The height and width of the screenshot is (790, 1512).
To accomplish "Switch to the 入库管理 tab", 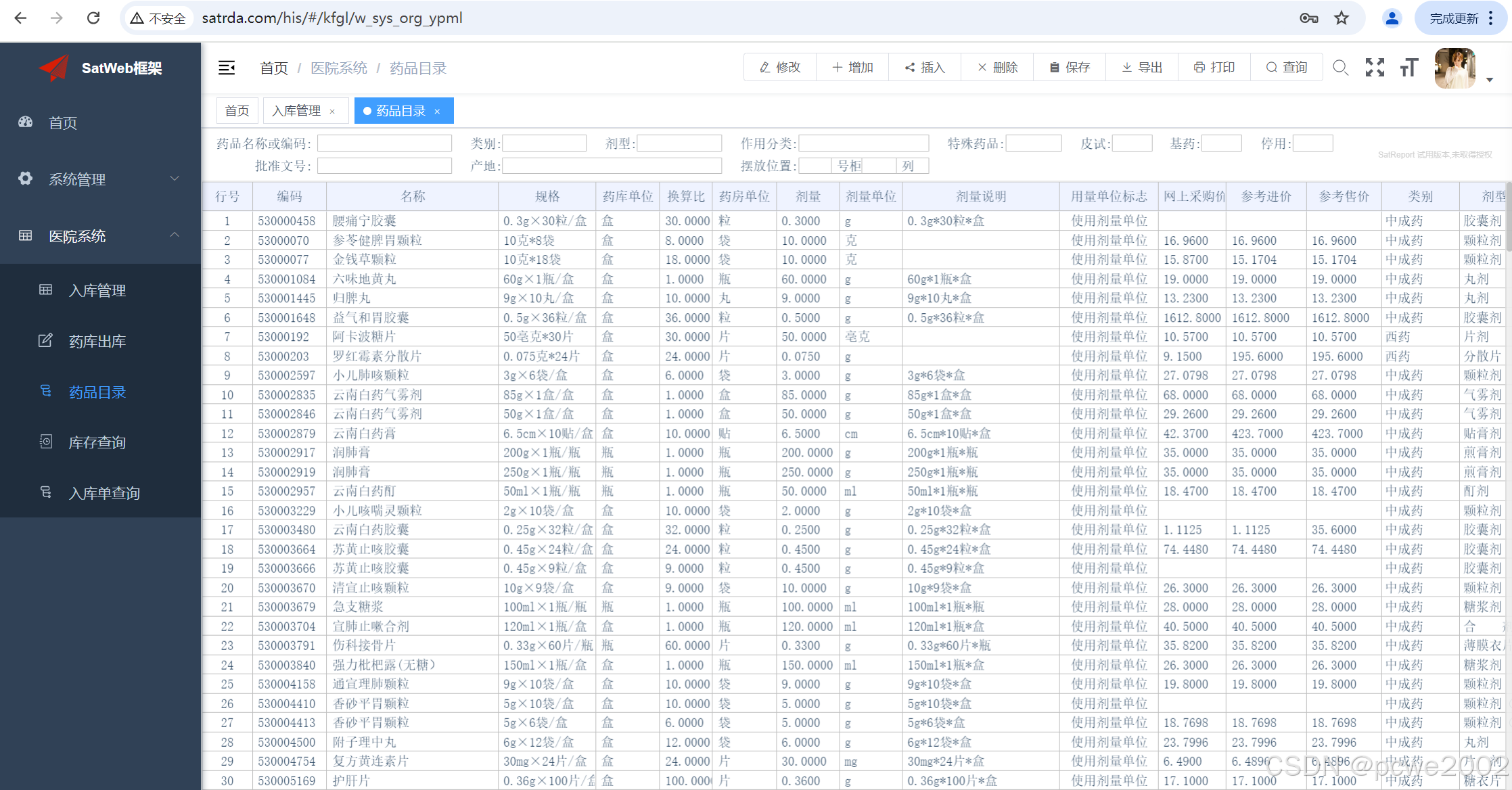I will (x=296, y=111).
